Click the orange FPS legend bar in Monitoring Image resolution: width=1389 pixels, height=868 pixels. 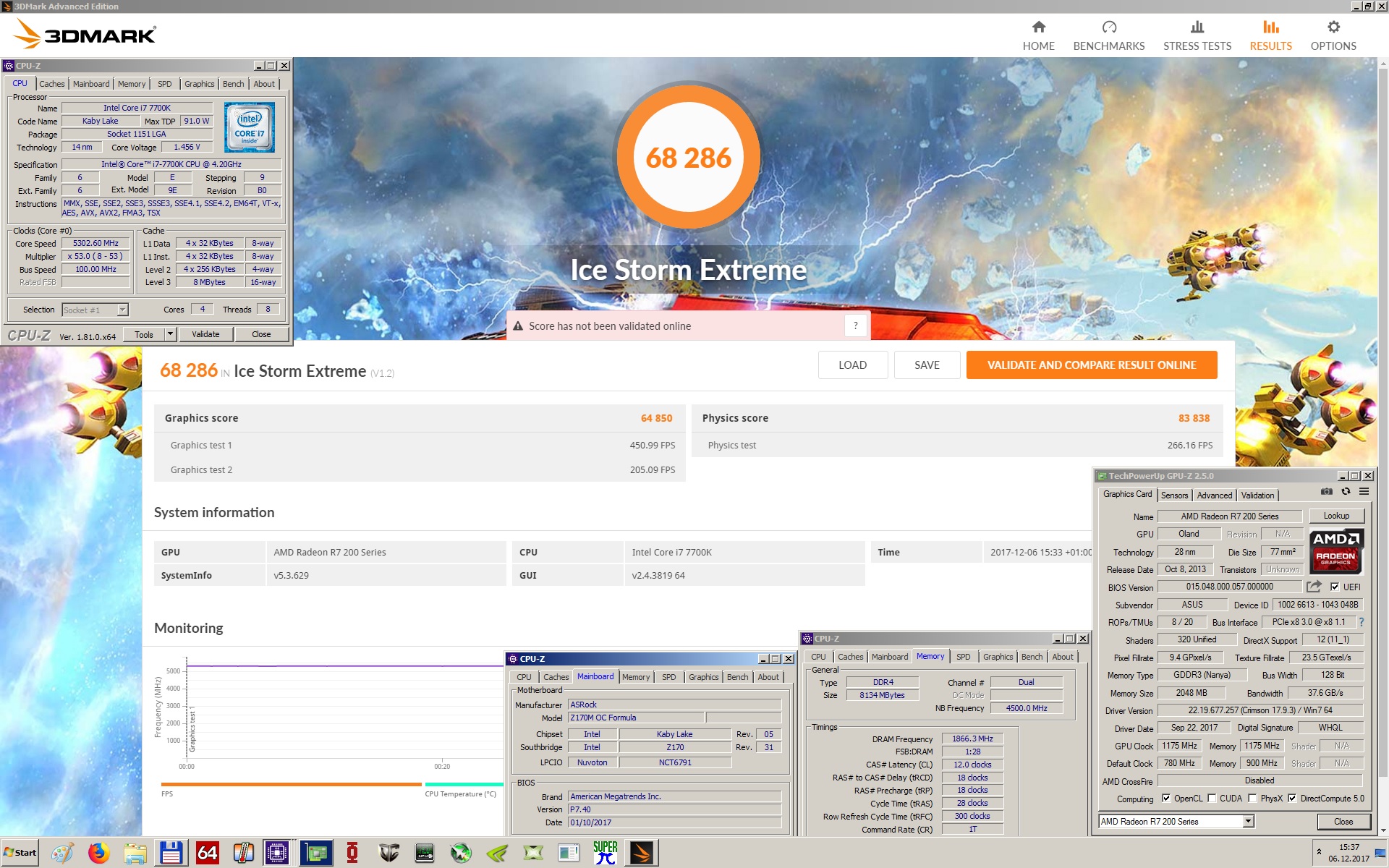coord(291,784)
